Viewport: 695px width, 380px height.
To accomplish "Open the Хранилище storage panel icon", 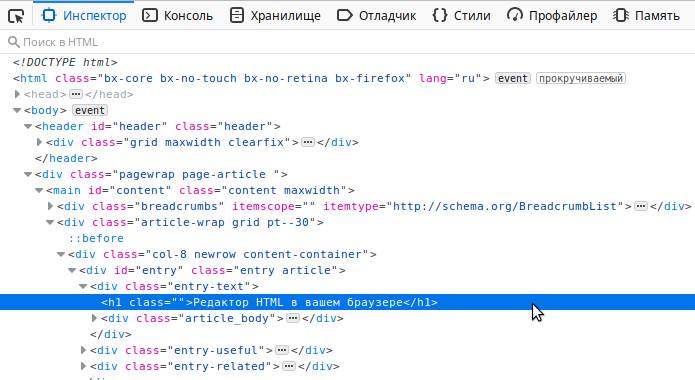I will (x=237, y=16).
